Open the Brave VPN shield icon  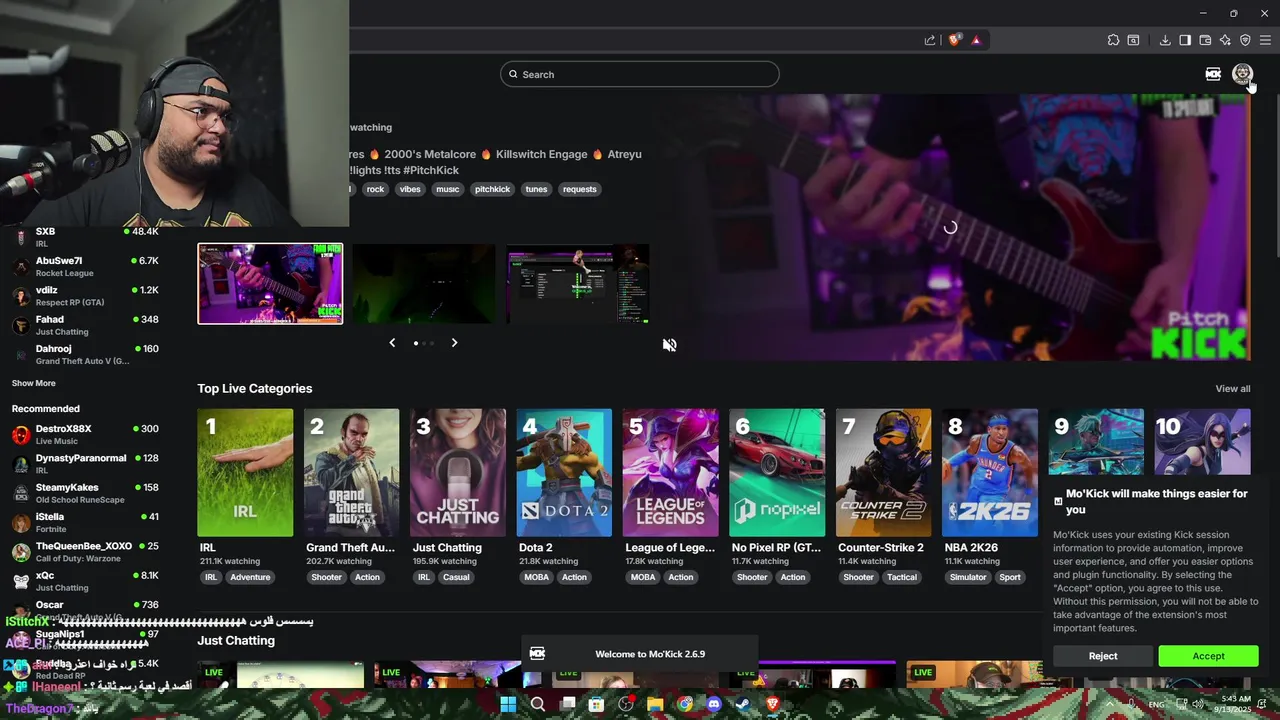pyautogui.click(x=1245, y=40)
